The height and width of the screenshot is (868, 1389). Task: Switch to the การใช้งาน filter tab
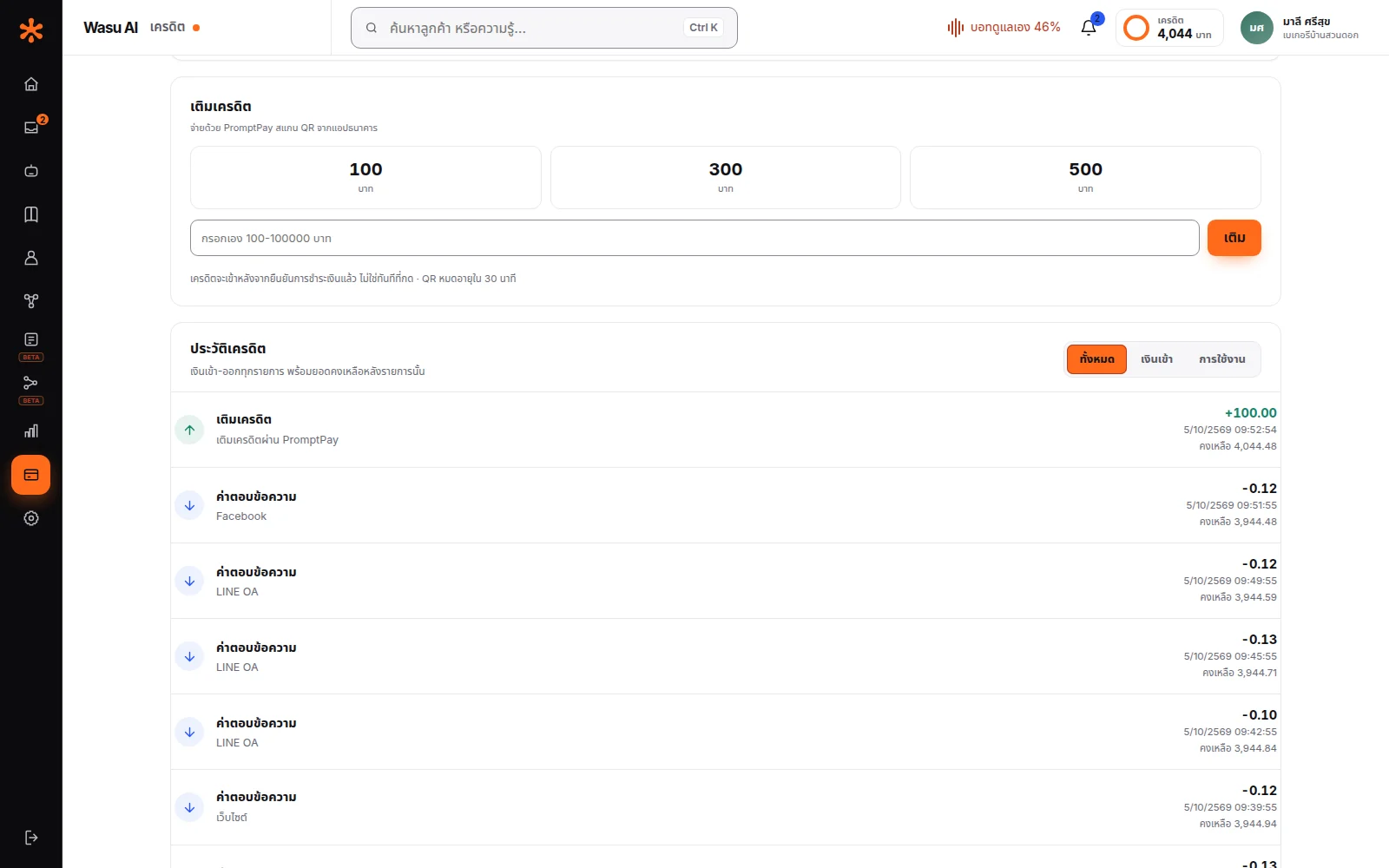tap(1222, 359)
